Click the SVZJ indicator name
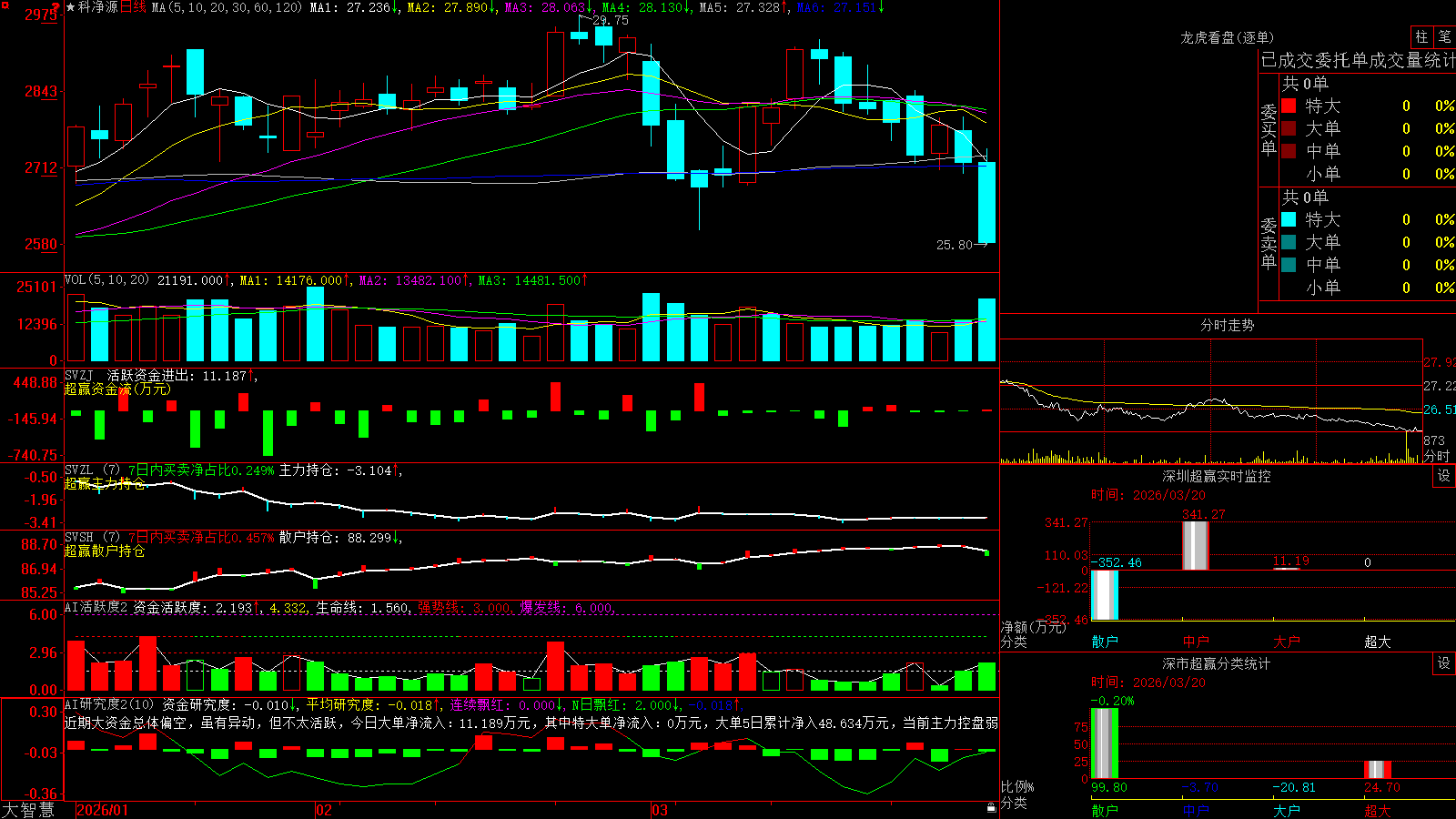 point(79,376)
